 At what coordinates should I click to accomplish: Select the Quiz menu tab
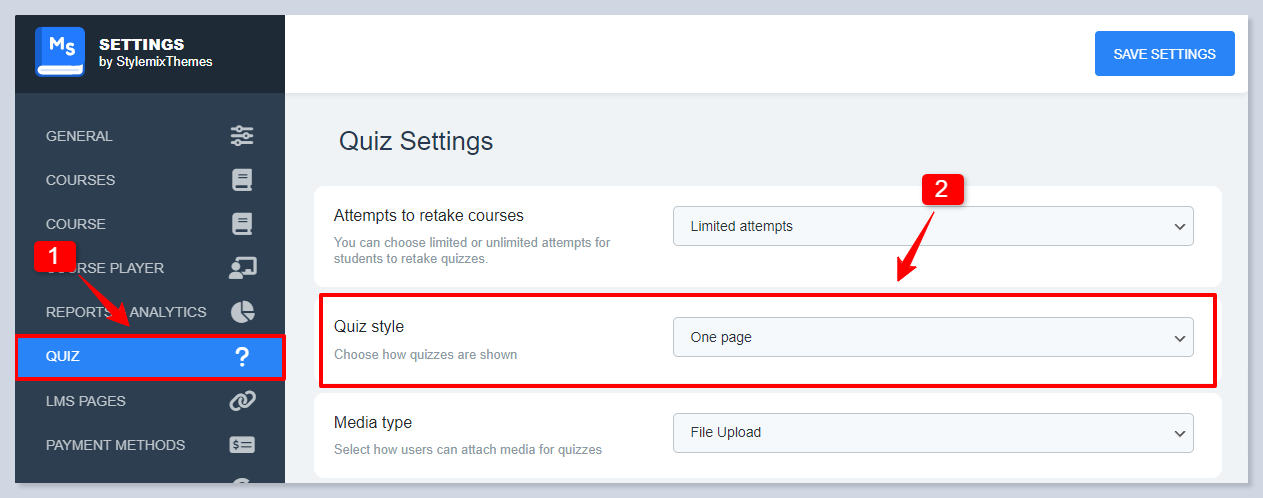63,357
